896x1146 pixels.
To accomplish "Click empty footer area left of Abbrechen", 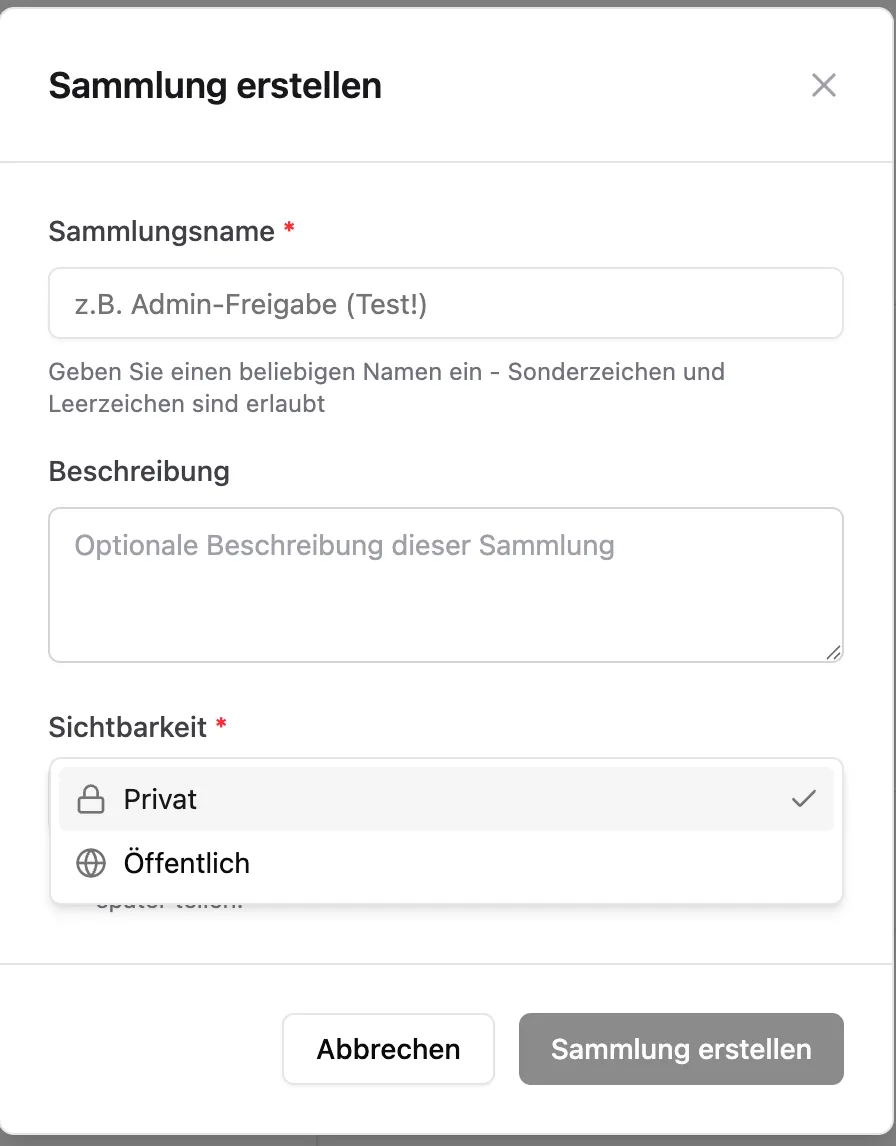I will coord(150,1049).
